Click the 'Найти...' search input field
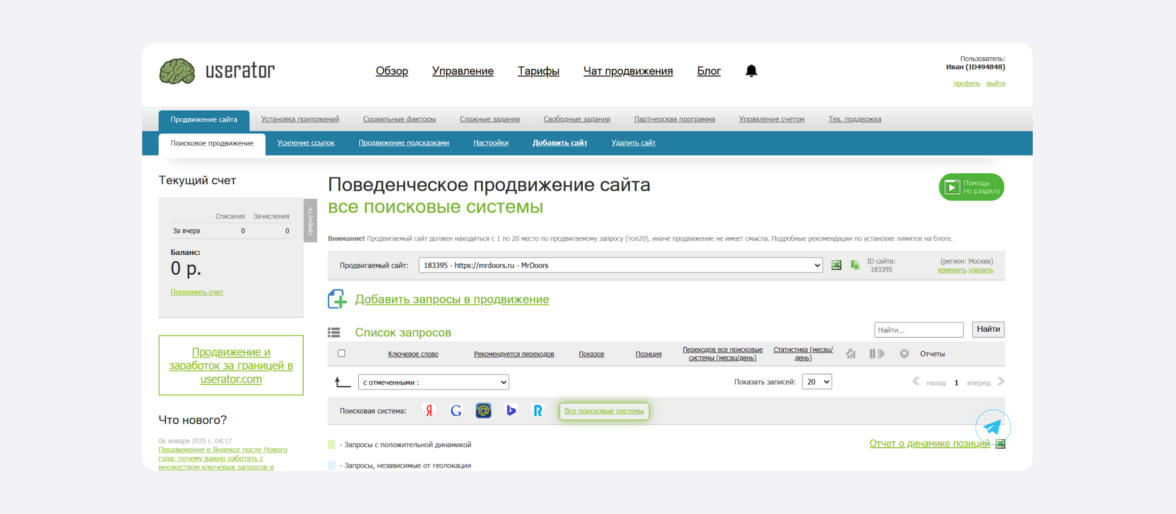The image size is (1176, 514). tap(918, 329)
